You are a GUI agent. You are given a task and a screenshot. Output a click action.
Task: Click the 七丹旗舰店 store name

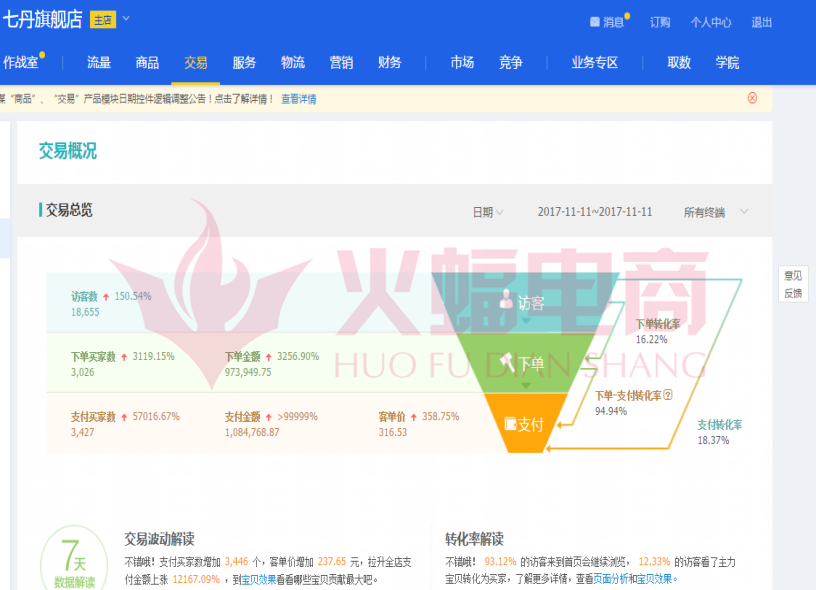tap(43, 19)
